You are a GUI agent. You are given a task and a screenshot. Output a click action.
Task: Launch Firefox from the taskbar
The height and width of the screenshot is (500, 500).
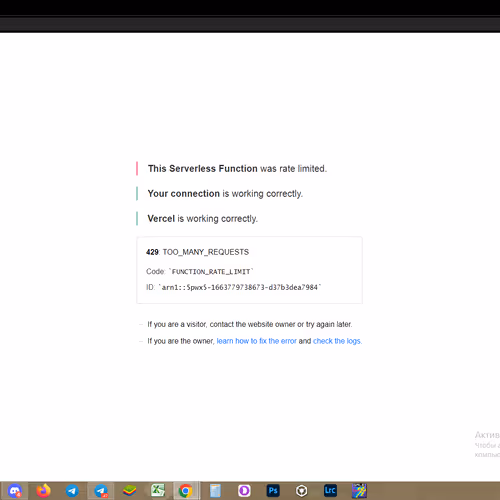[43, 491]
